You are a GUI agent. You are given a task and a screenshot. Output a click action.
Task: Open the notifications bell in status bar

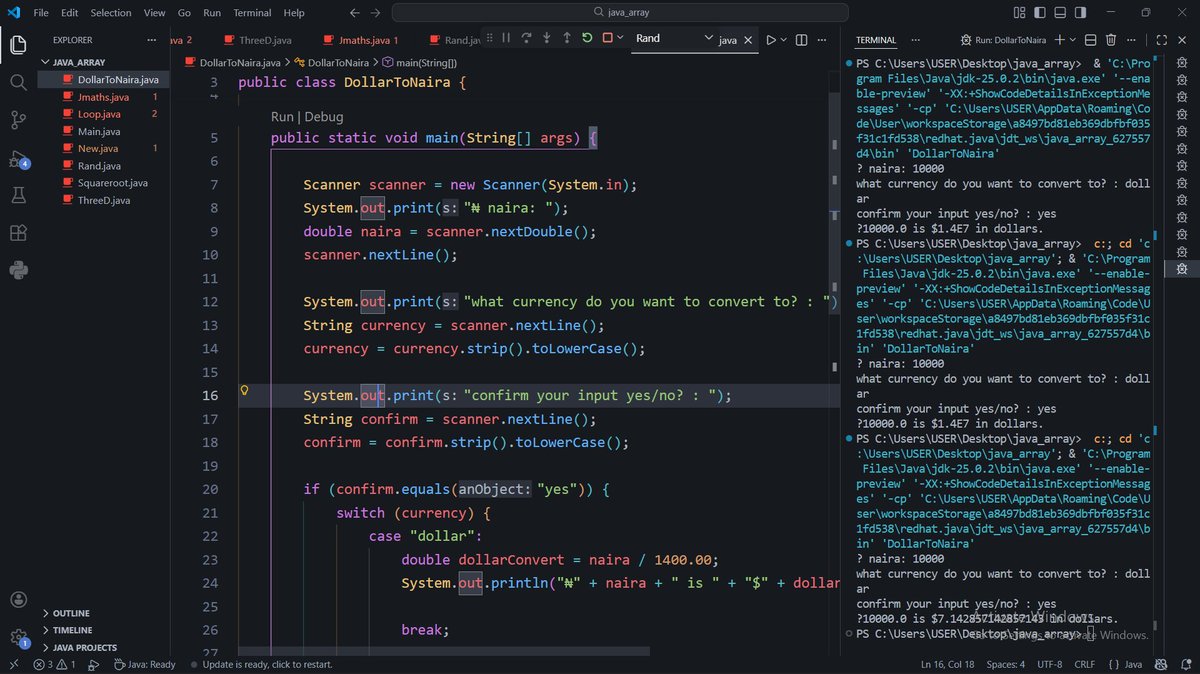coord(1184,664)
